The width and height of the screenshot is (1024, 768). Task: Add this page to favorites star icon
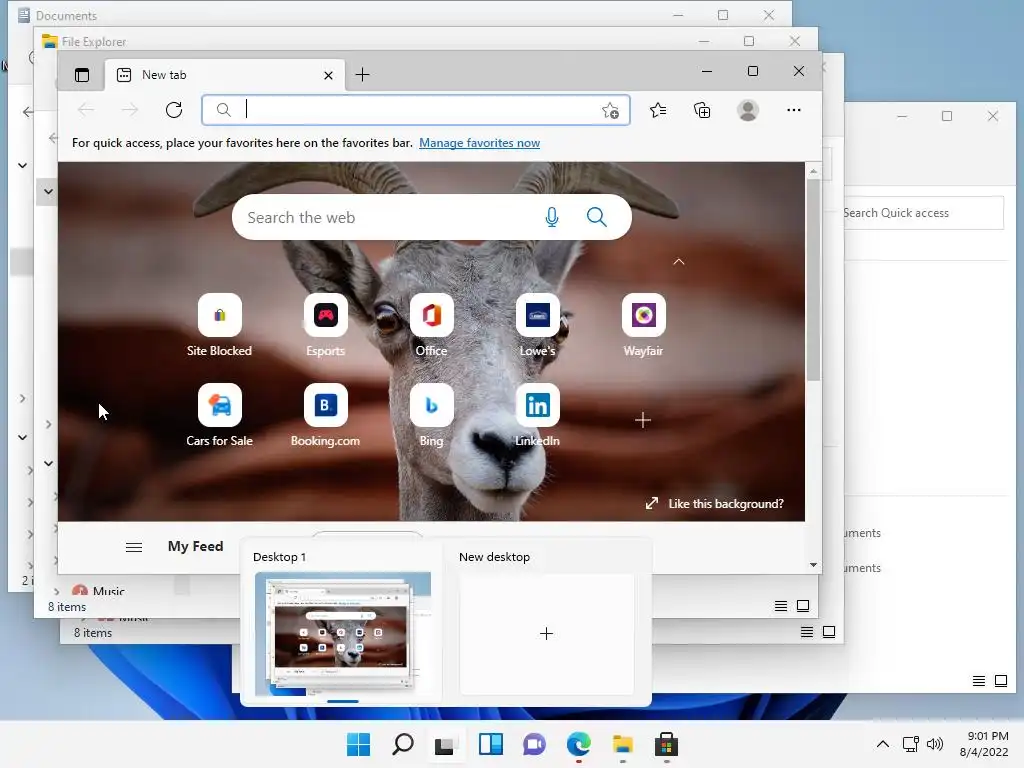(610, 110)
